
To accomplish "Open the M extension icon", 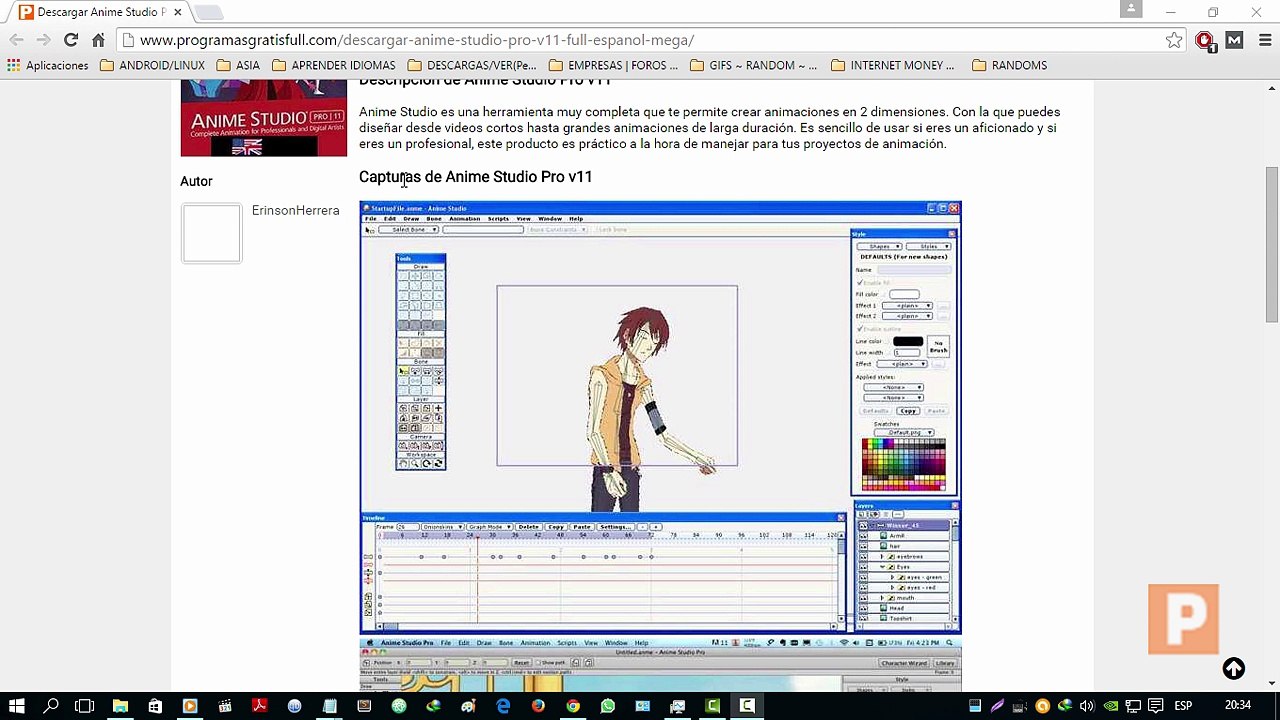I will click(x=1234, y=40).
